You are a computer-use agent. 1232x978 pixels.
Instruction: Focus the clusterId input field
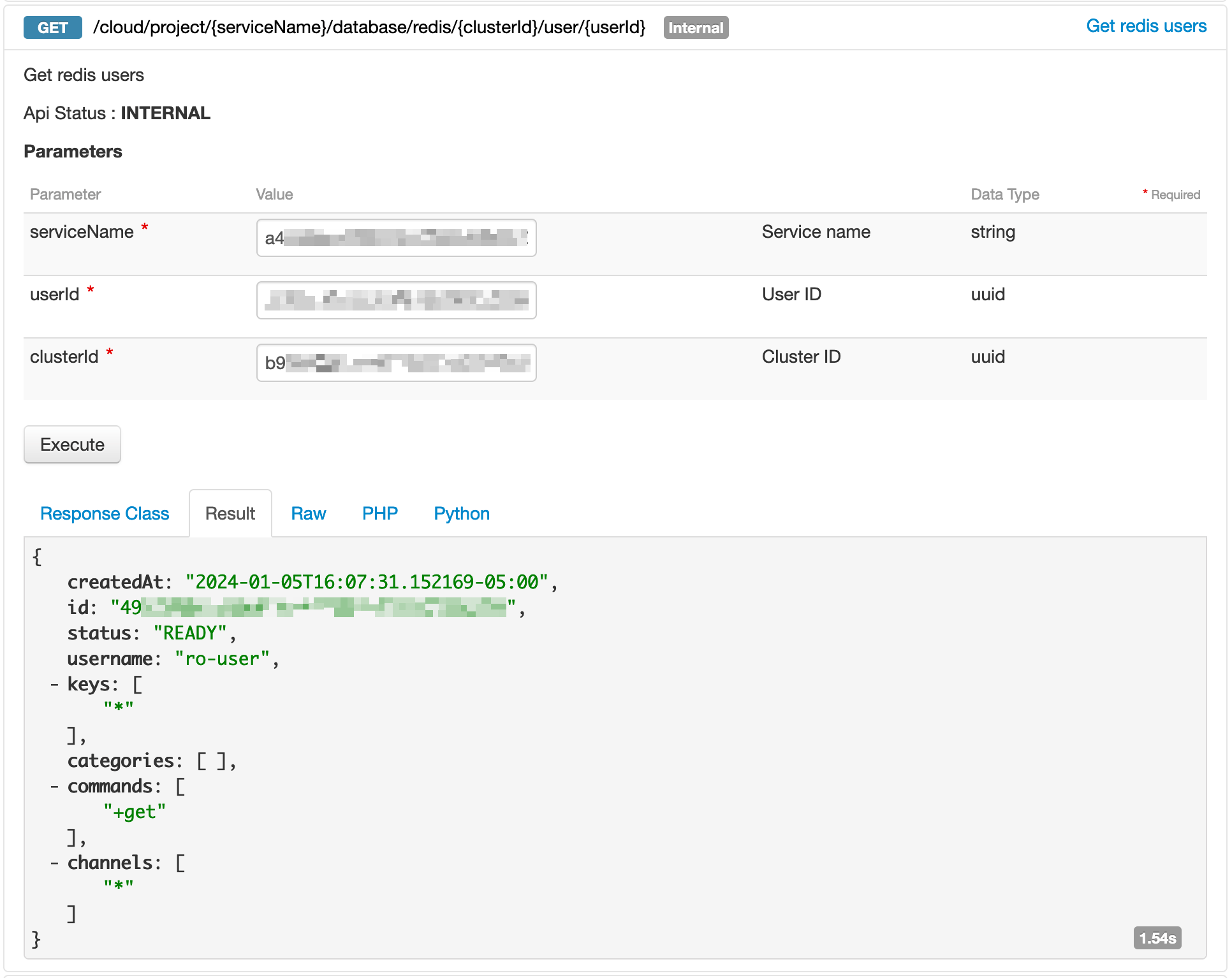(x=396, y=363)
